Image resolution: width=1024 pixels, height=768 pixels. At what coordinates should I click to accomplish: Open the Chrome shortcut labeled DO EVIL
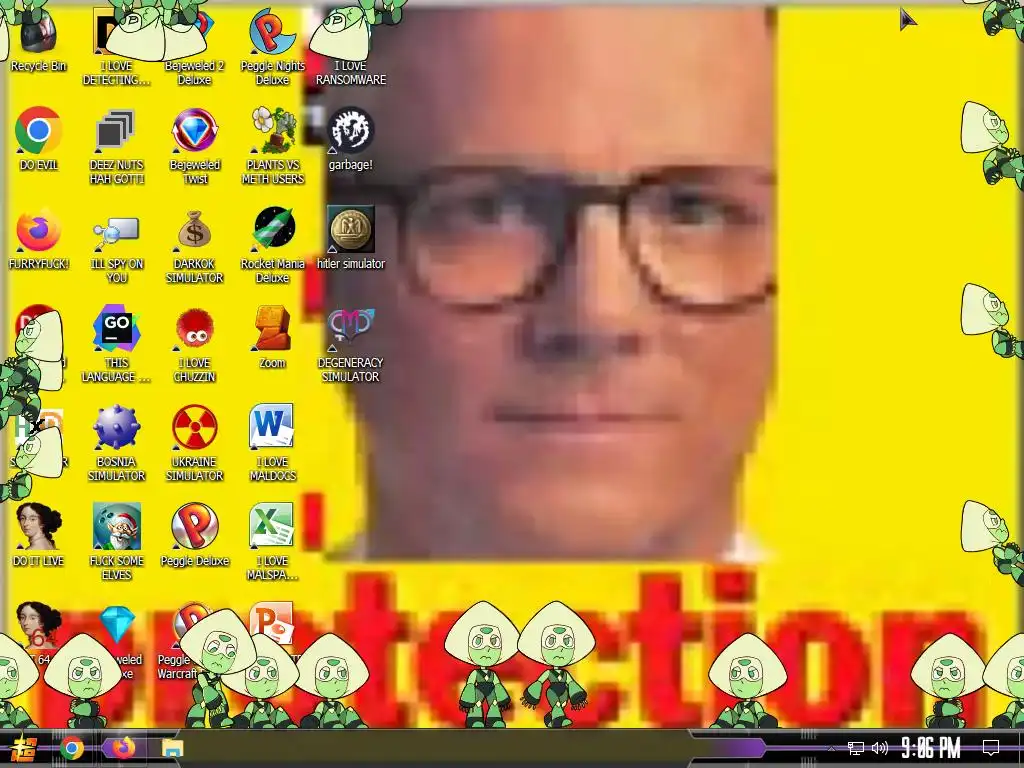pyautogui.click(x=38, y=129)
